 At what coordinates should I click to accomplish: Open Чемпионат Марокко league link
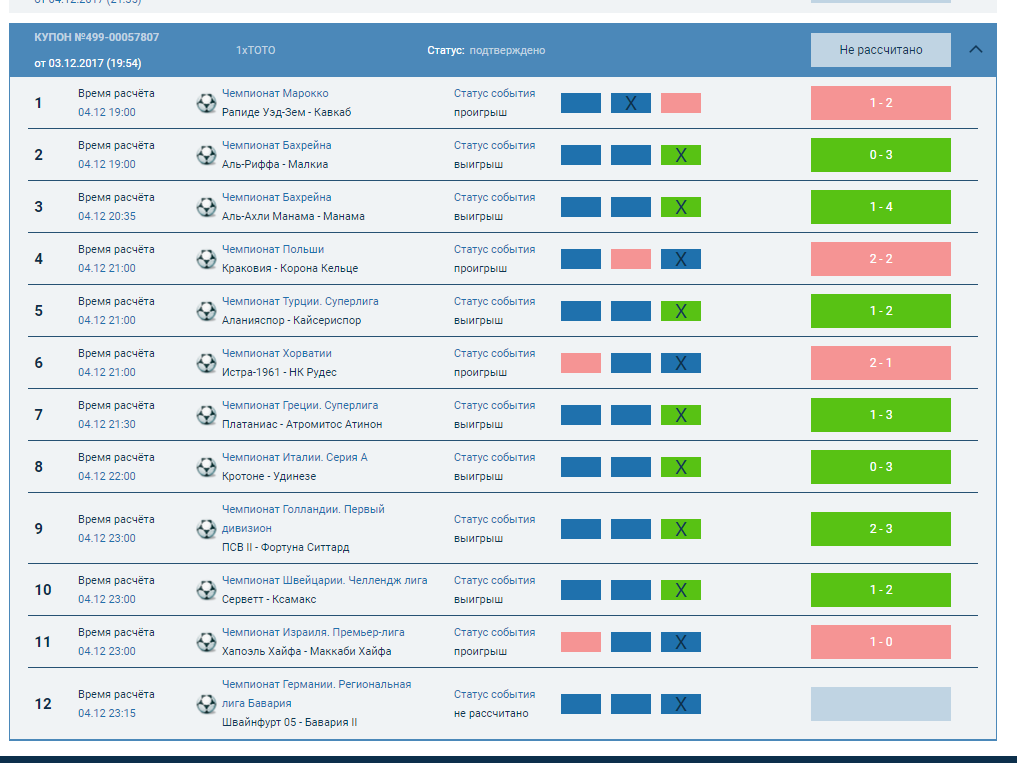coord(275,93)
